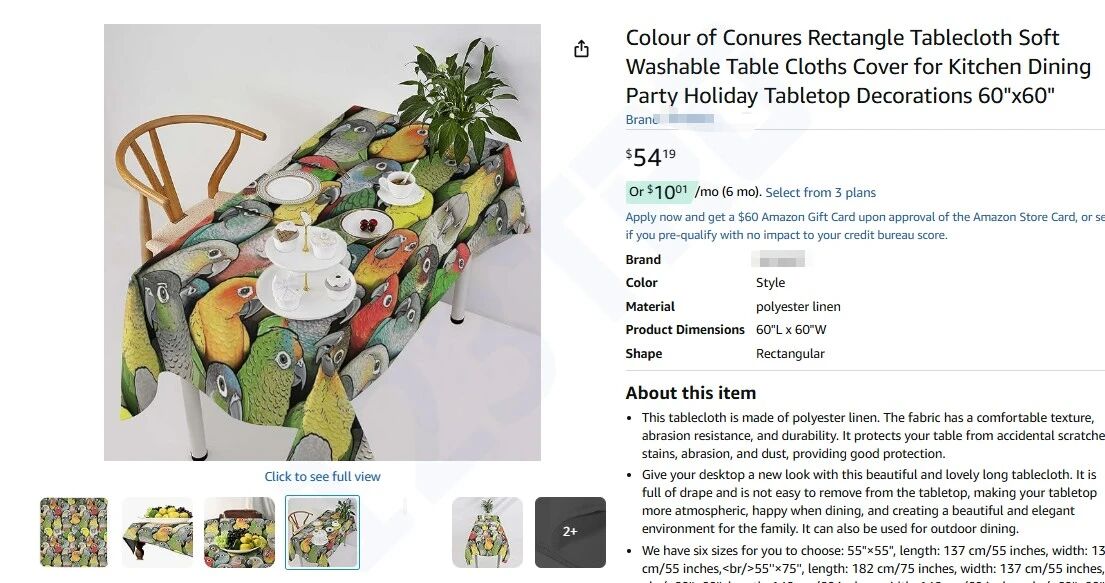1105x583 pixels.
Task: Choose thumbnail of tablecloth with pineapple on top
Action: coord(487,532)
